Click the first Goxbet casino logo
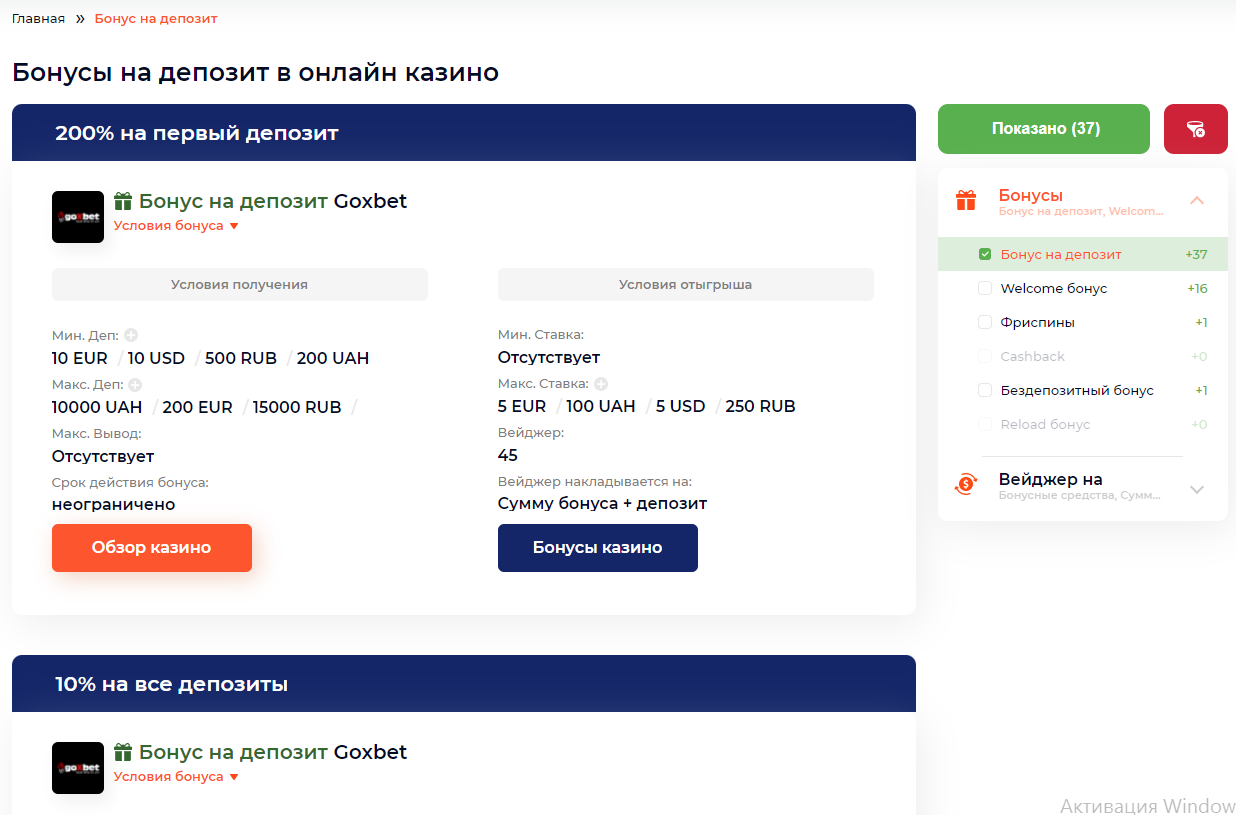Image resolution: width=1236 pixels, height=815 pixels. [x=78, y=216]
